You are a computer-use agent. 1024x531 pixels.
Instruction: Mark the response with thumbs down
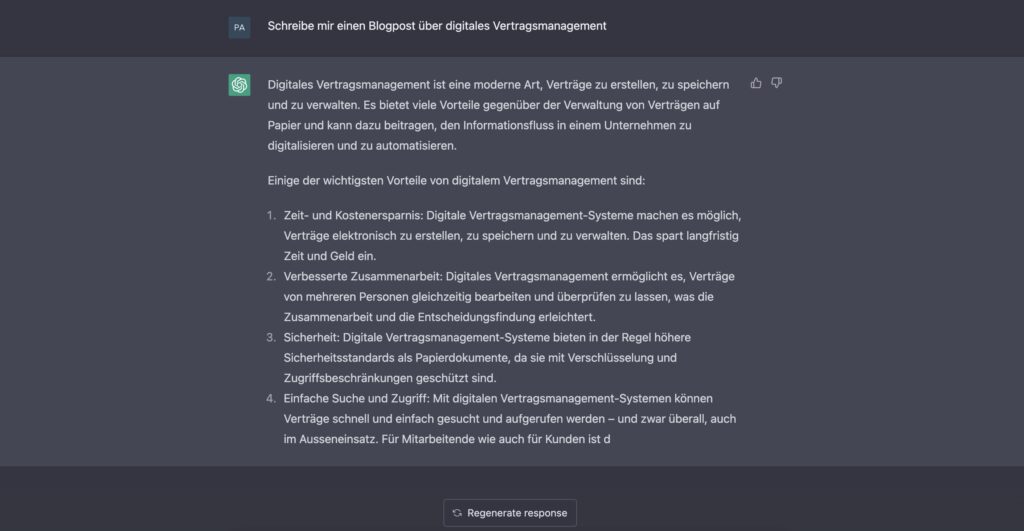(777, 83)
